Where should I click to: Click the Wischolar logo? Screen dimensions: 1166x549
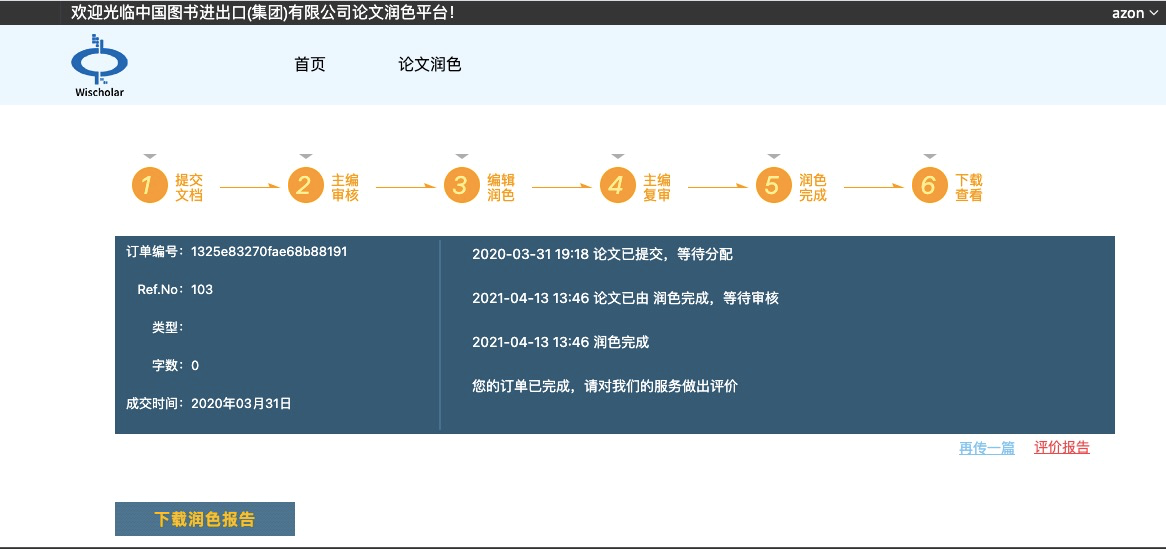coord(99,66)
